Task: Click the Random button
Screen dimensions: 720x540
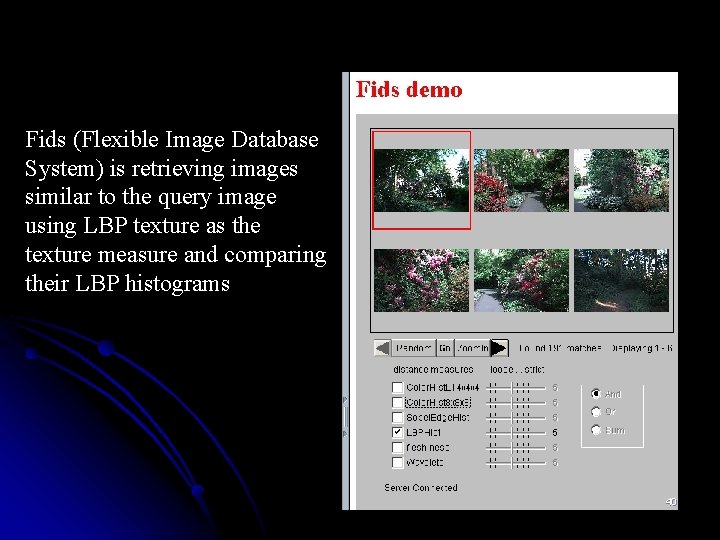Action: tap(414, 348)
